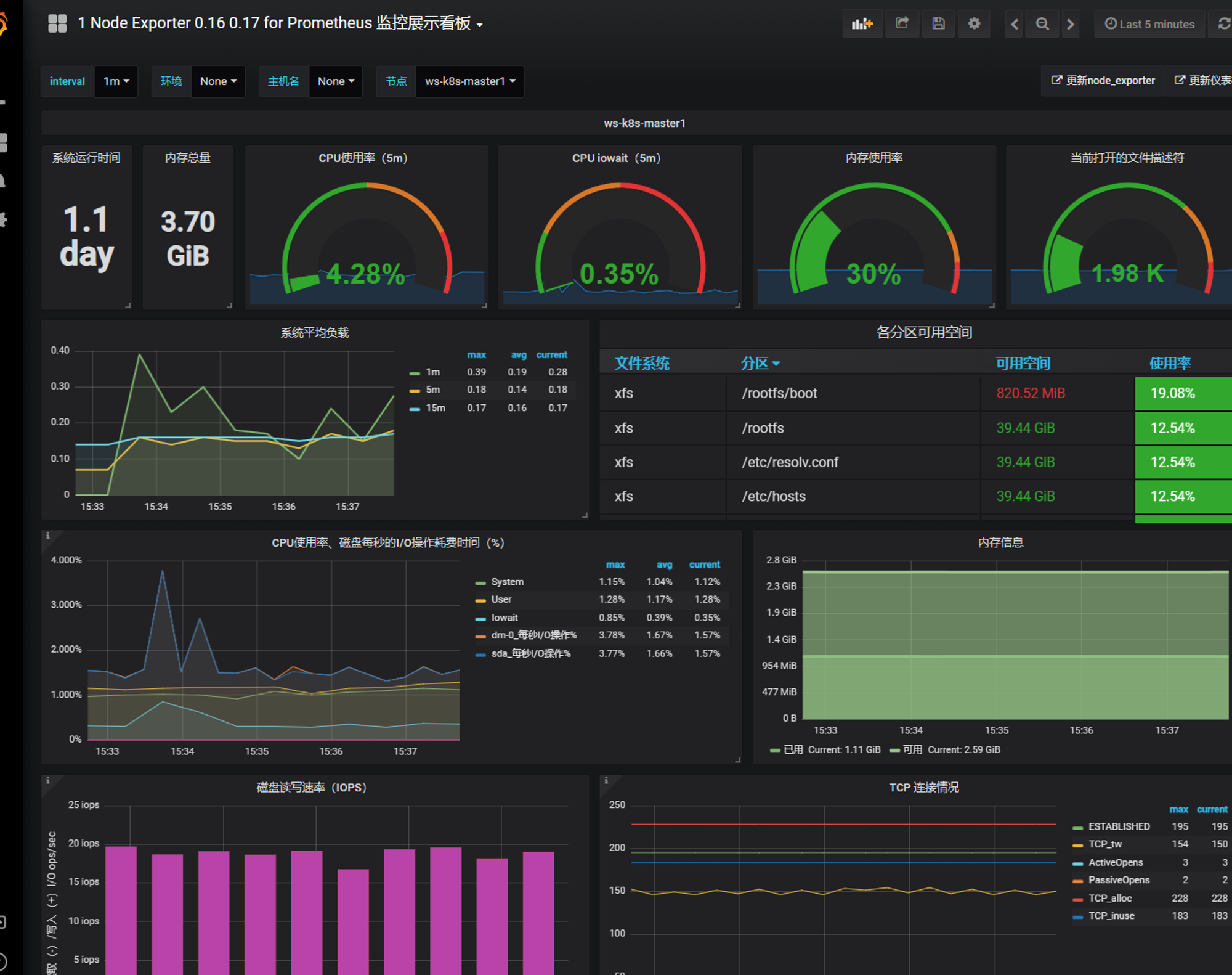
Task: Open the Last 5 minutes time picker
Action: (x=1149, y=24)
